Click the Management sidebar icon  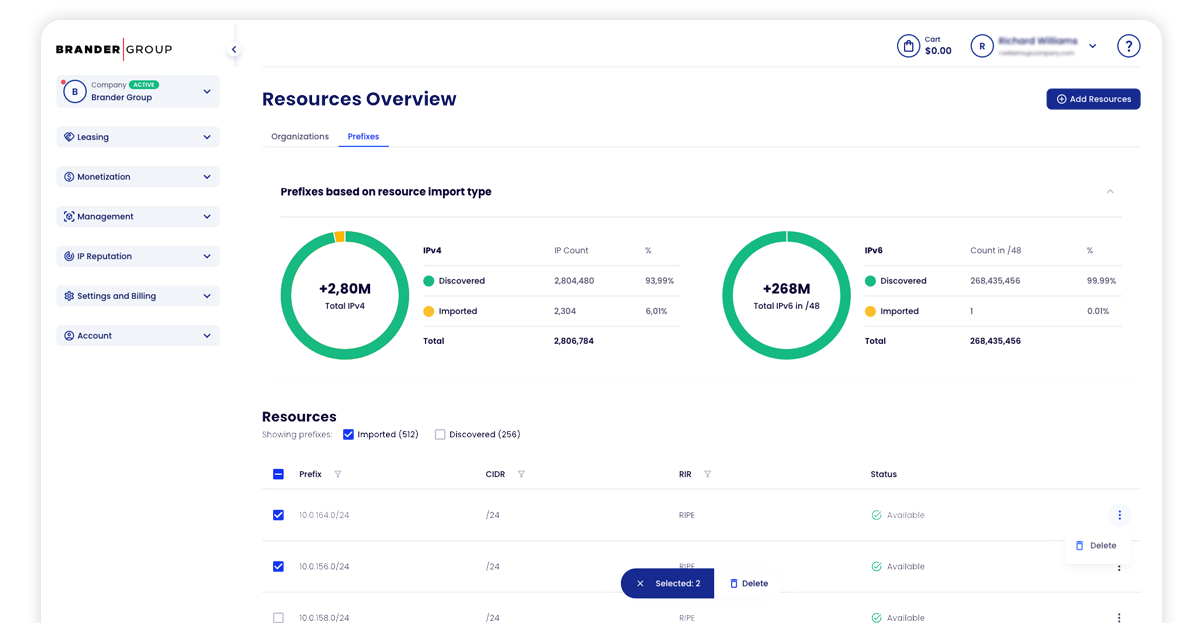coord(66,216)
